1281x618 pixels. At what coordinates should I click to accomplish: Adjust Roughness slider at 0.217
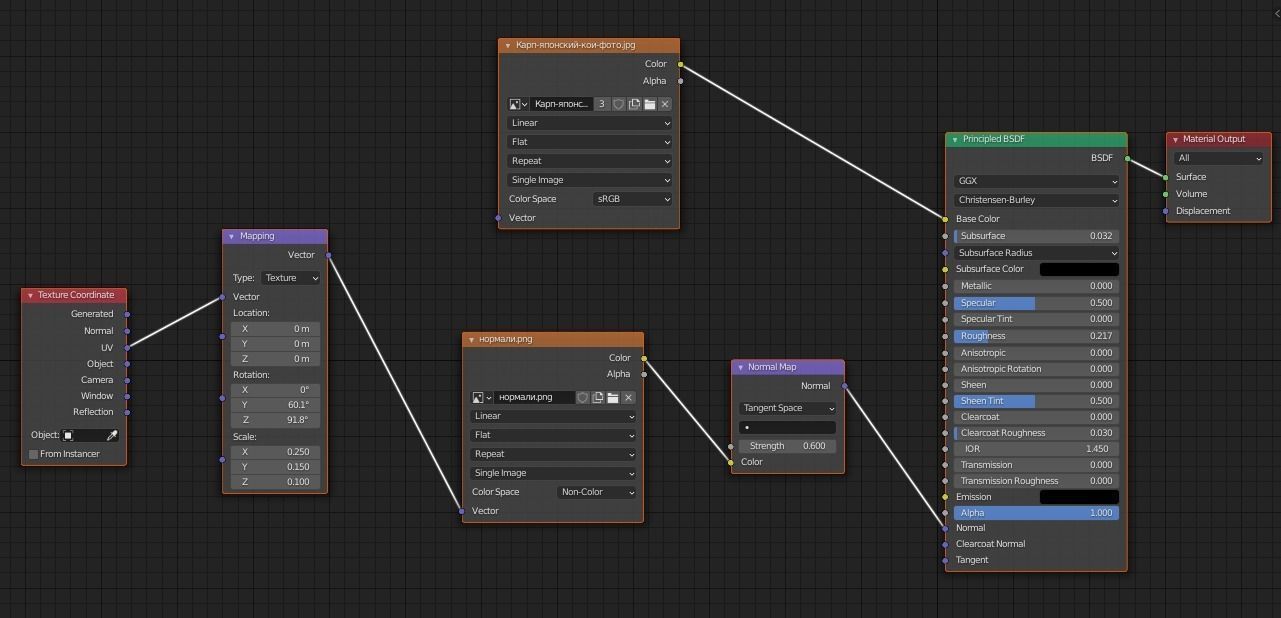1036,336
